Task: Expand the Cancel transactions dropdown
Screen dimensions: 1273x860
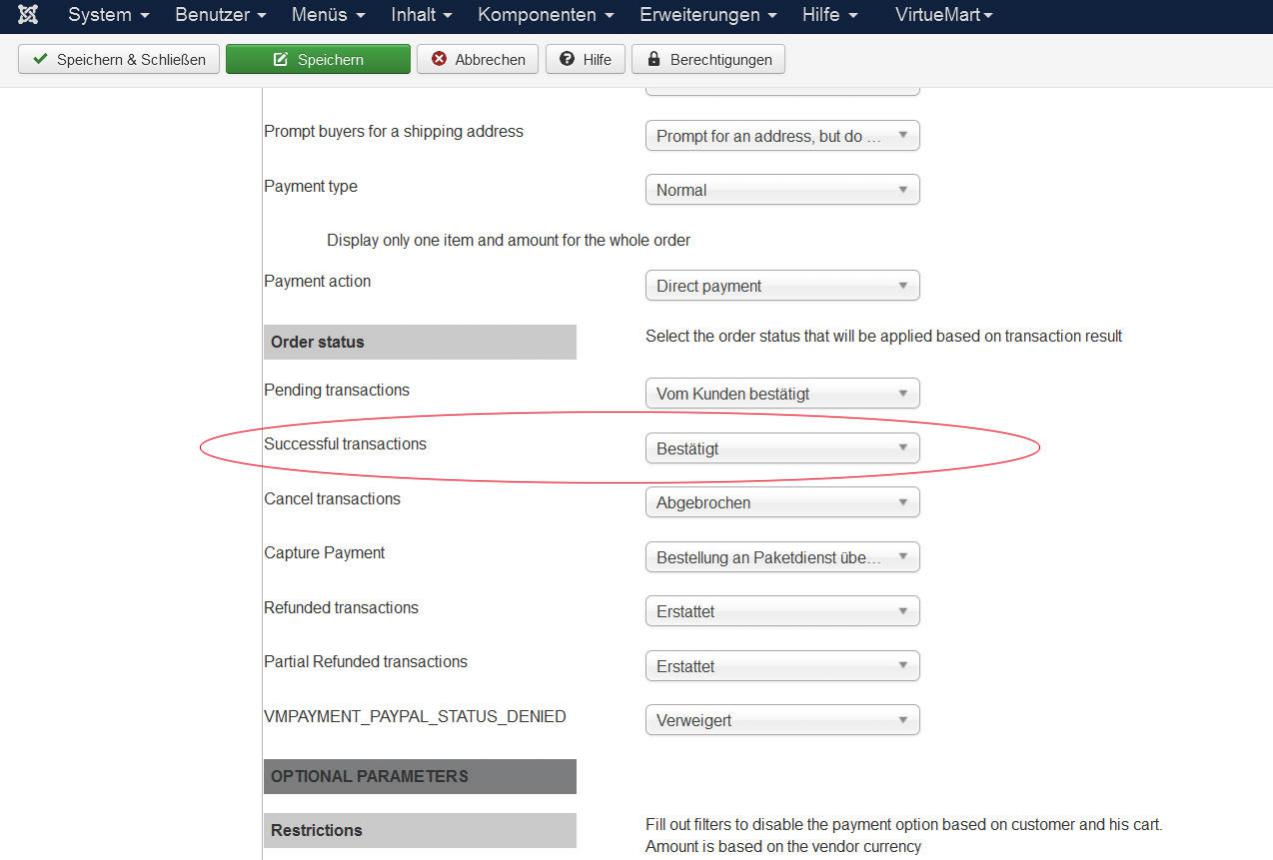Action: tap(782, 503)
